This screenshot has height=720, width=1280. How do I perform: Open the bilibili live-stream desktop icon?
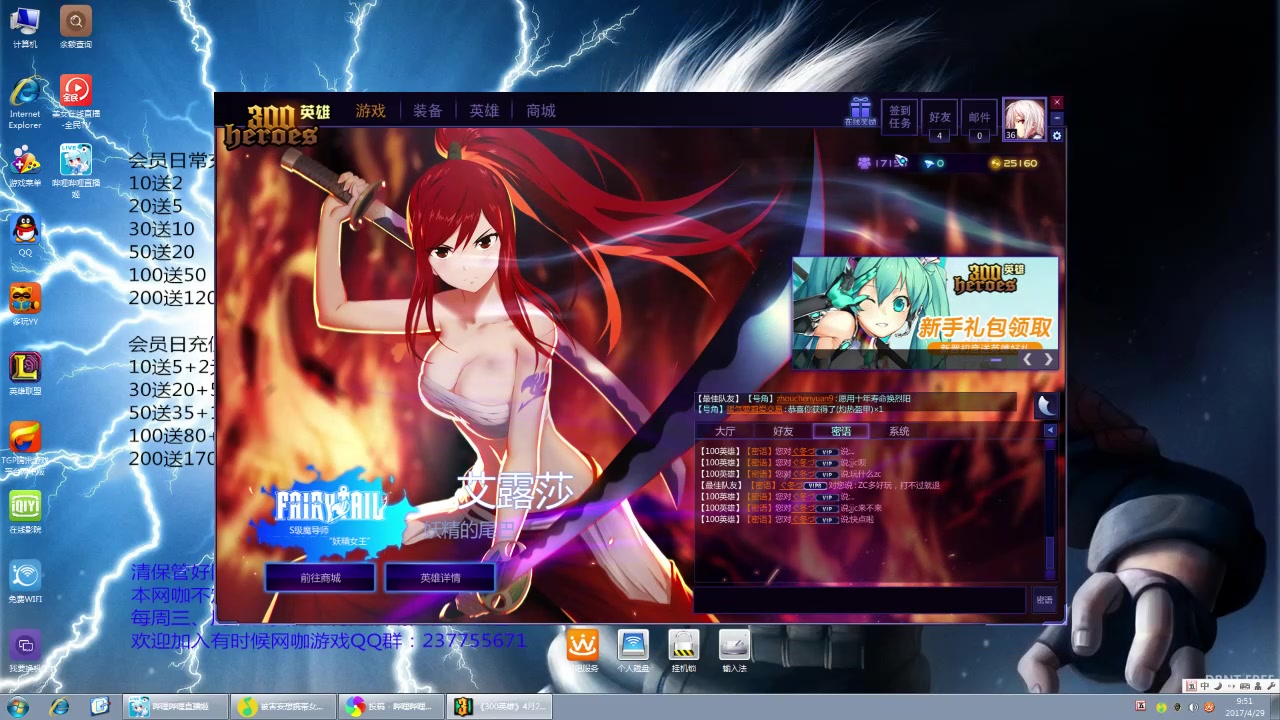click(76, 170)
